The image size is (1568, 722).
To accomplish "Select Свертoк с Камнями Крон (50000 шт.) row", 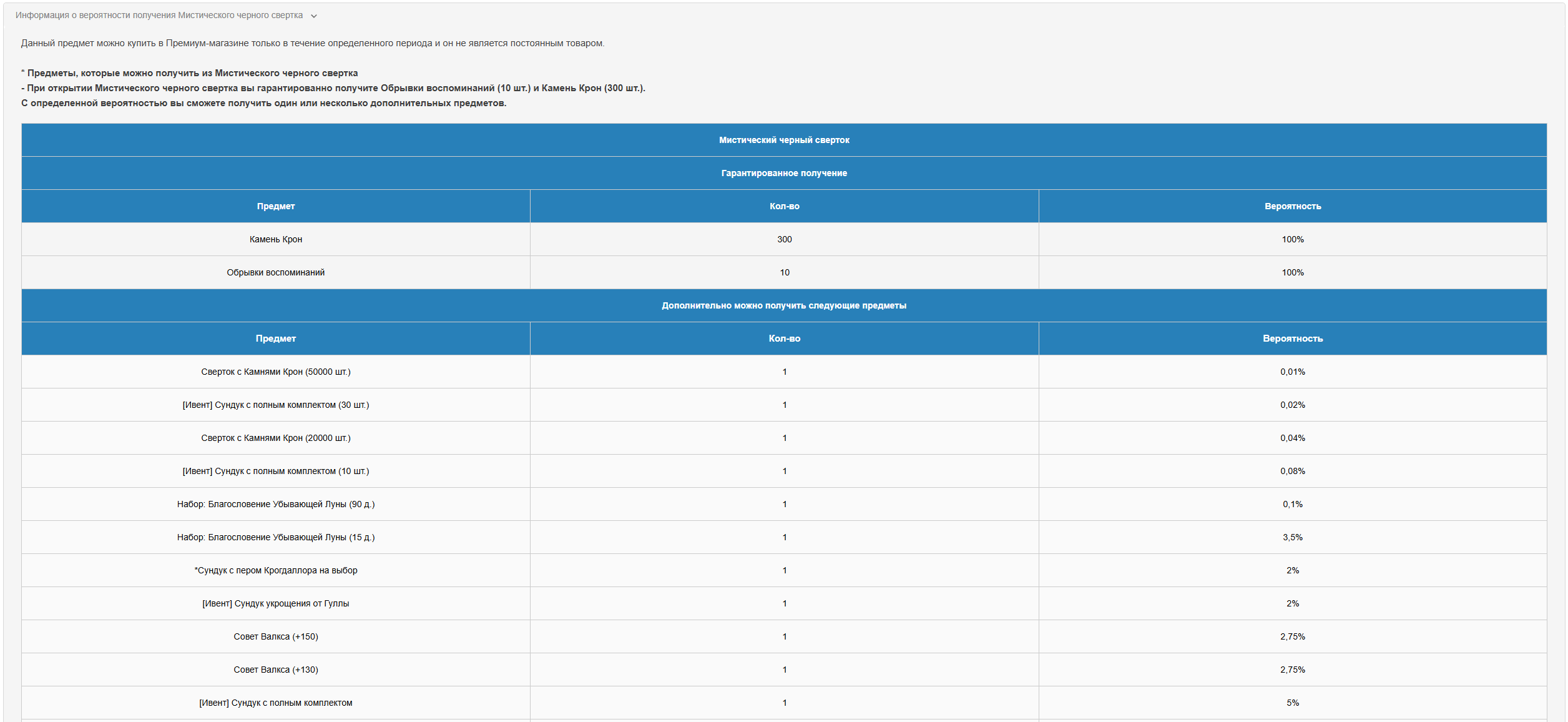I will pyautogui.click(x=275, y=372).
